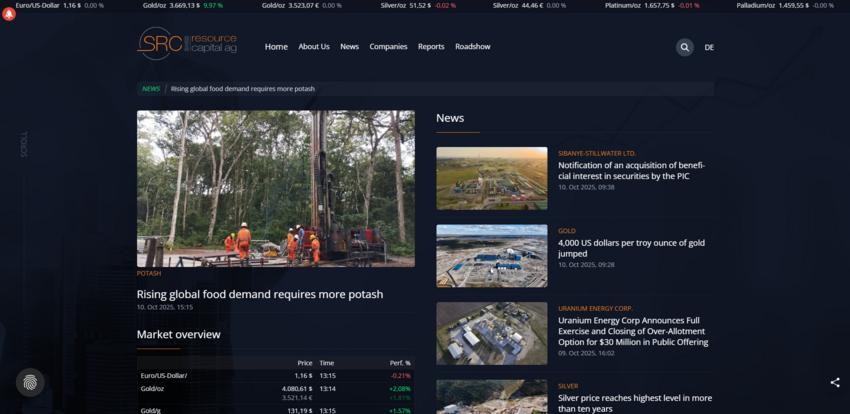Select the Reports menu item
The width and height of the screenshot is (850, 414).
coord(431,47)
